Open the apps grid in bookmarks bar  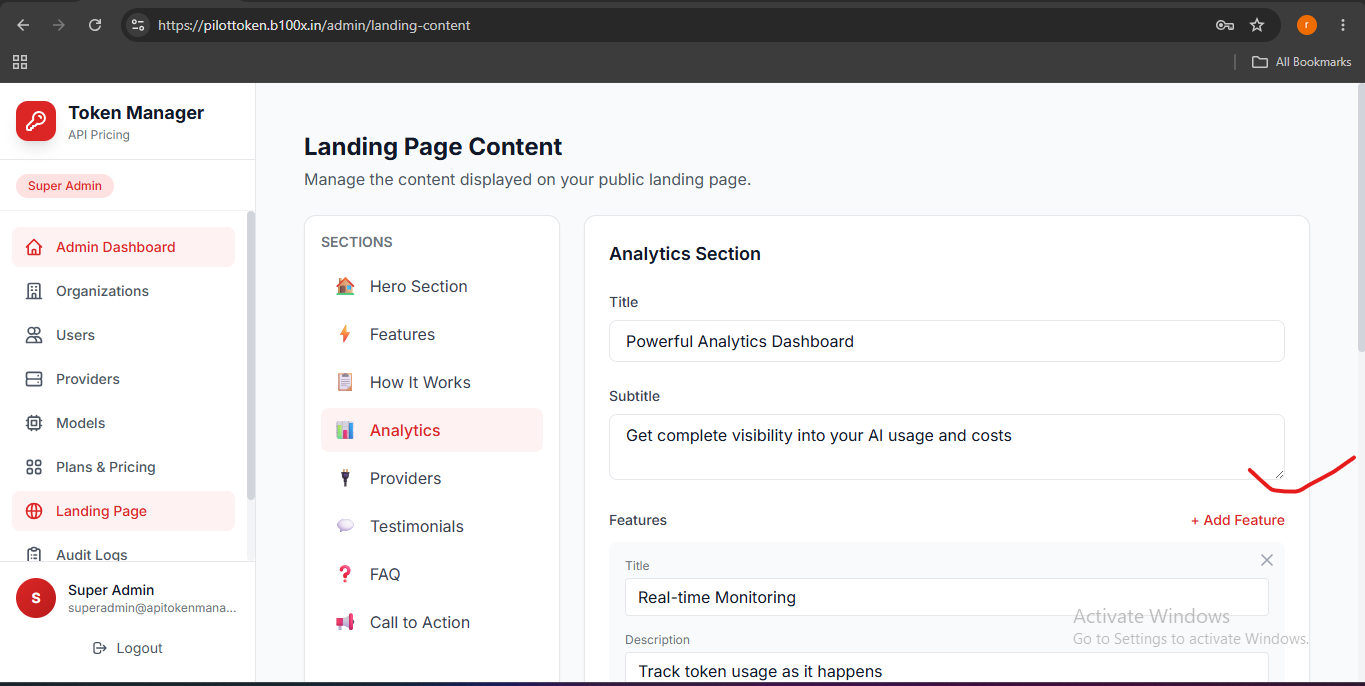20,62
